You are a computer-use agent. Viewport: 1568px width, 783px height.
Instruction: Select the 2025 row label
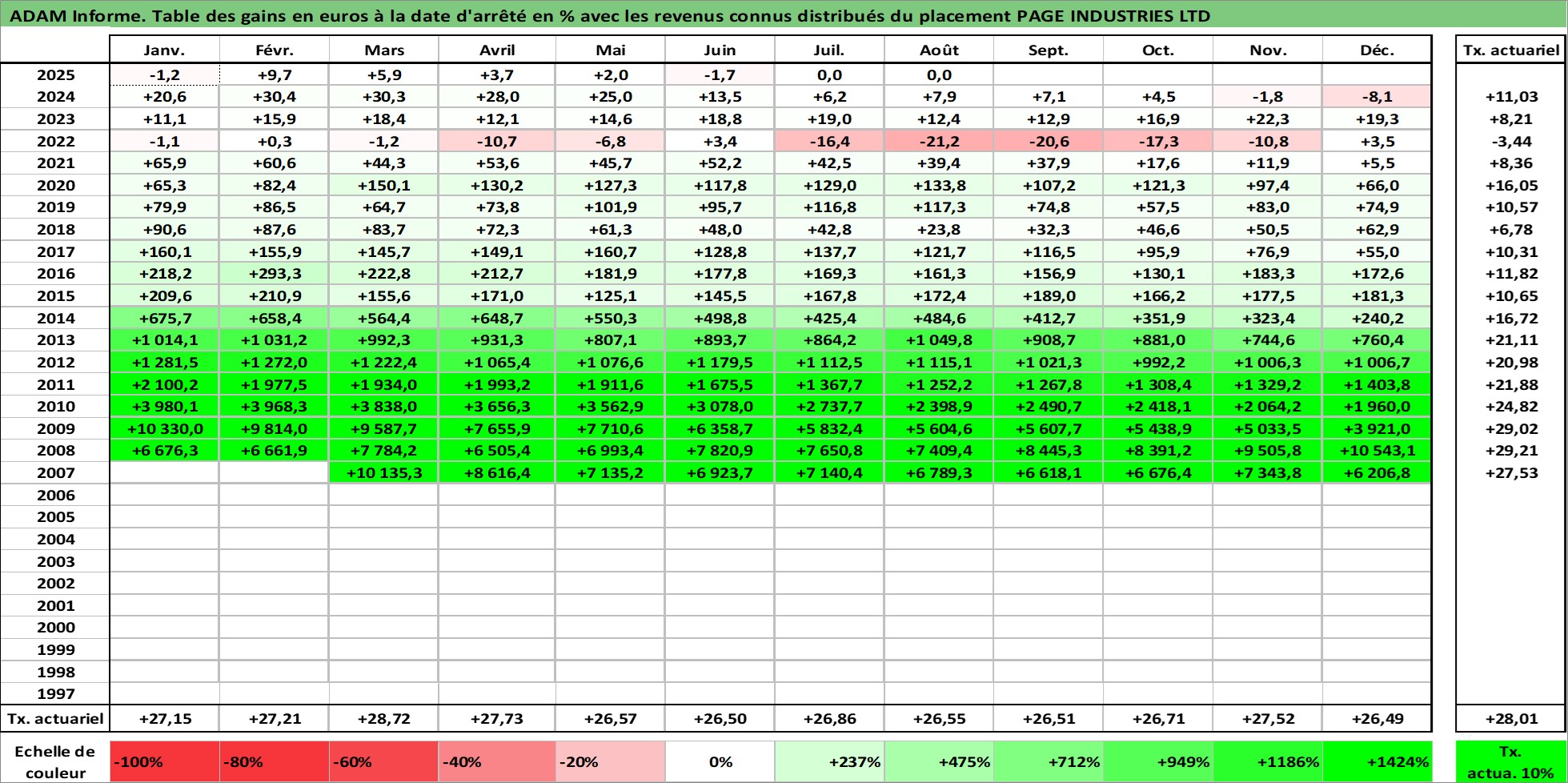[x=55, y=75]
